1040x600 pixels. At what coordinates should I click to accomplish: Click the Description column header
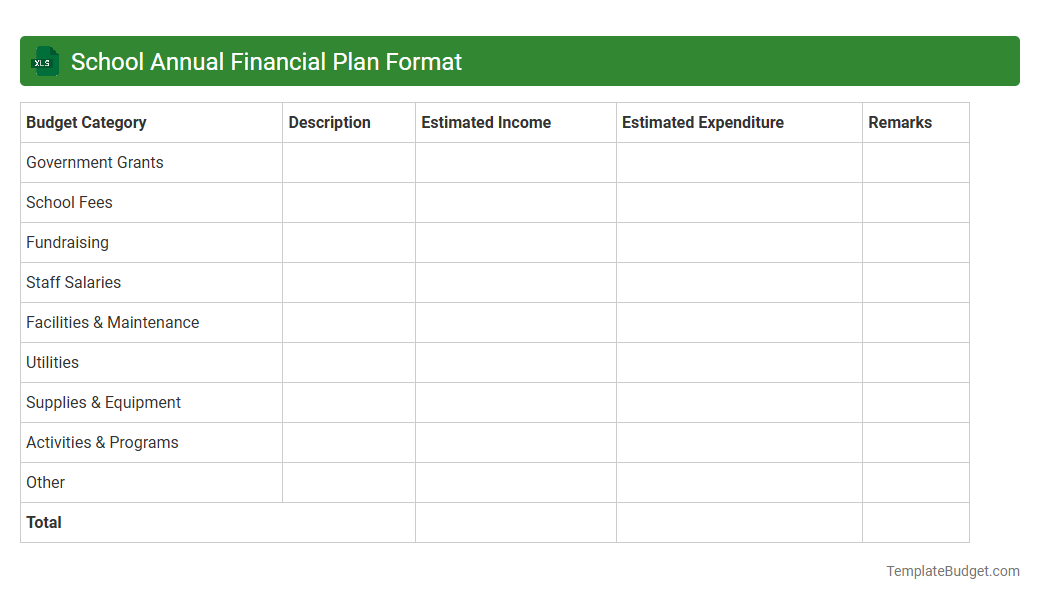click(x=330, y=122)
